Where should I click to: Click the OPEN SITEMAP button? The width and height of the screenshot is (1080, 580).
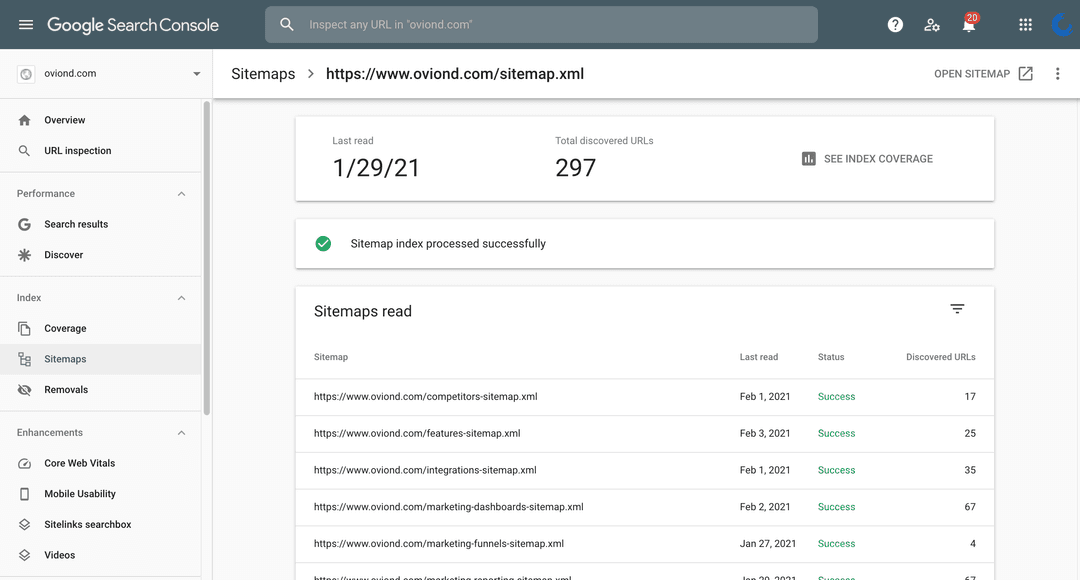click(x=983, y=74)
